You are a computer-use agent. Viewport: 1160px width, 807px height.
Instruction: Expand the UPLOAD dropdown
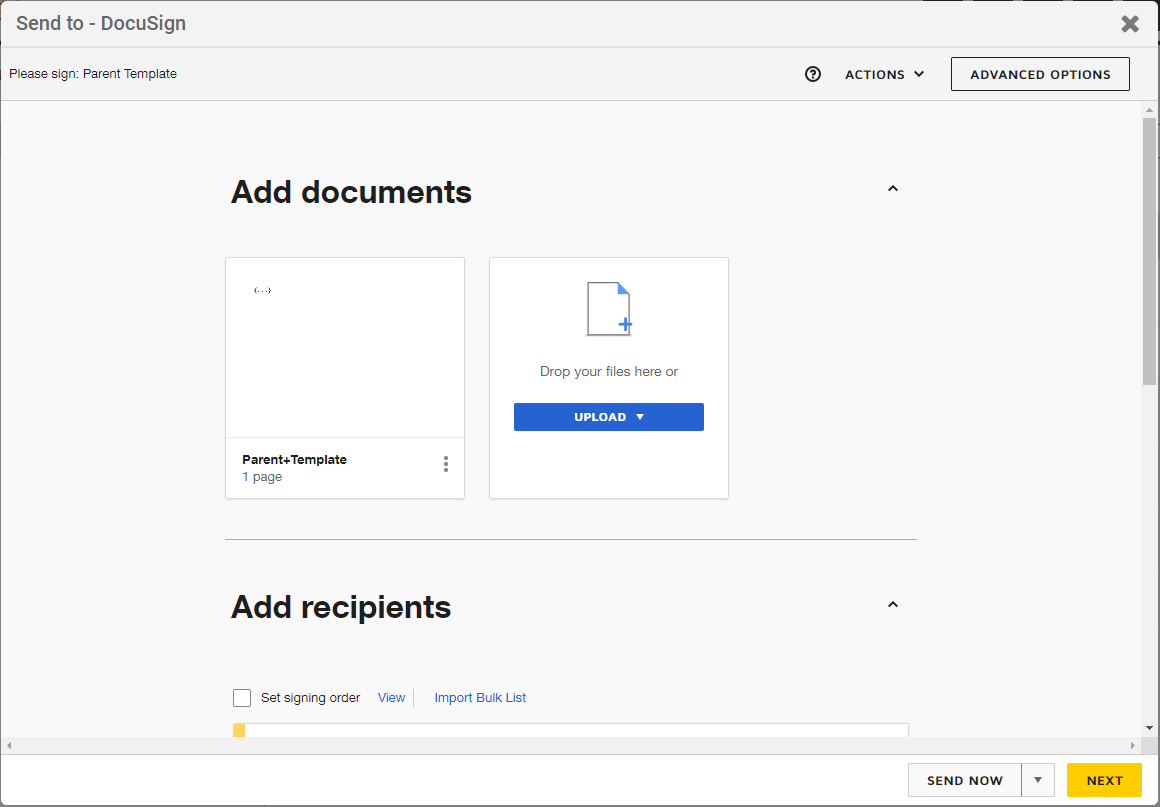[609, 417]
